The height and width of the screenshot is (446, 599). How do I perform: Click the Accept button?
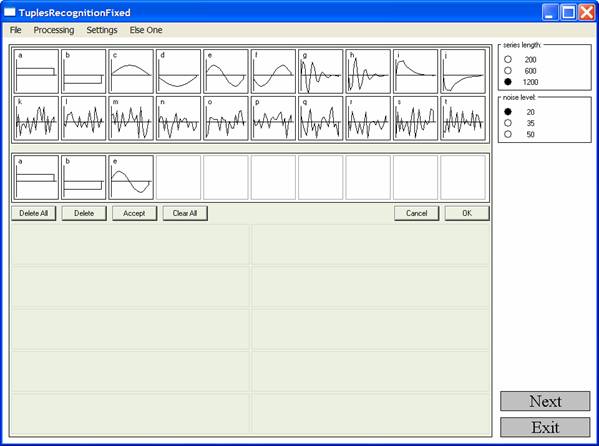(x=134, y=213)
